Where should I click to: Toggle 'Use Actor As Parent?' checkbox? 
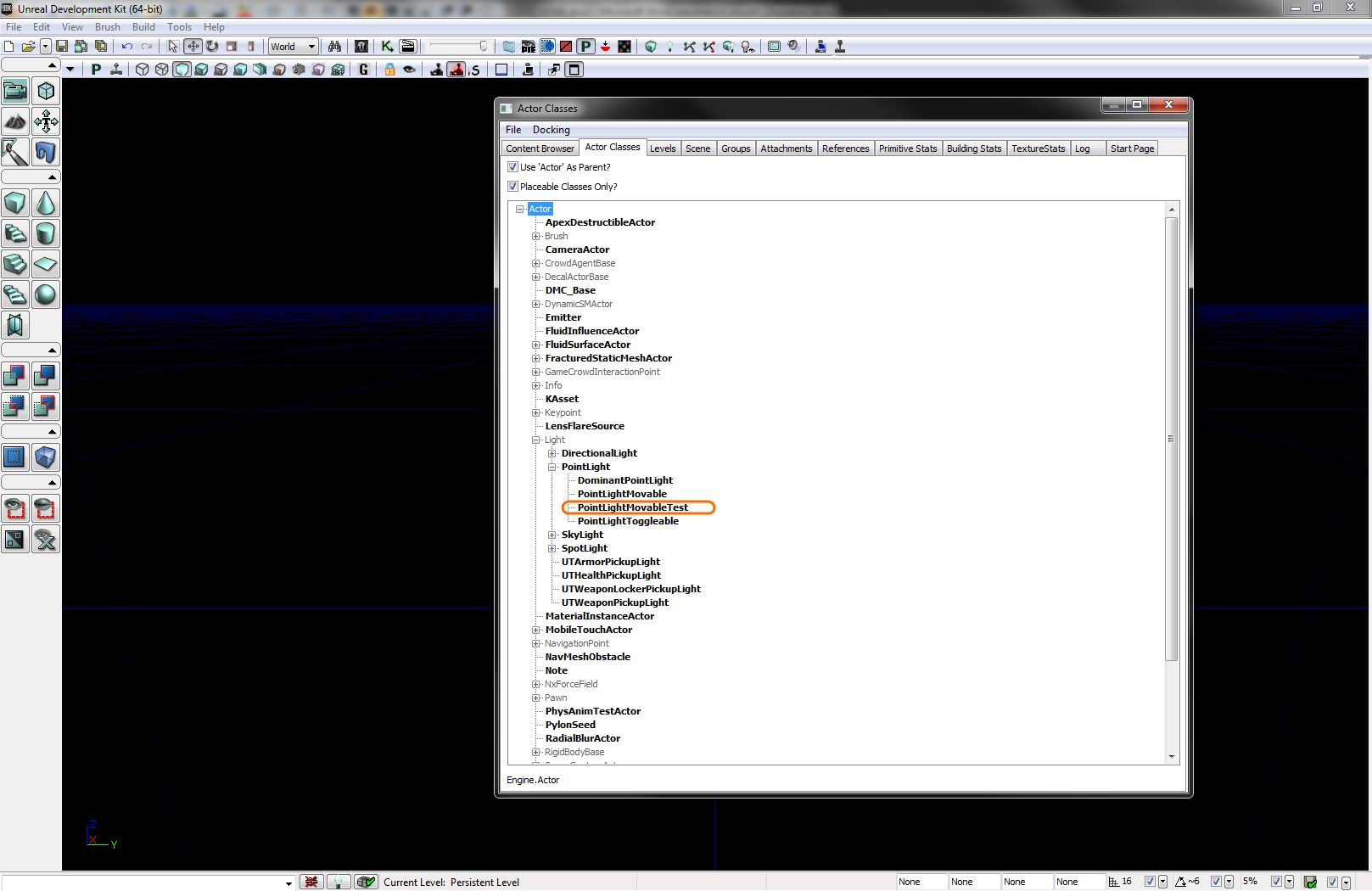point(512,167)
